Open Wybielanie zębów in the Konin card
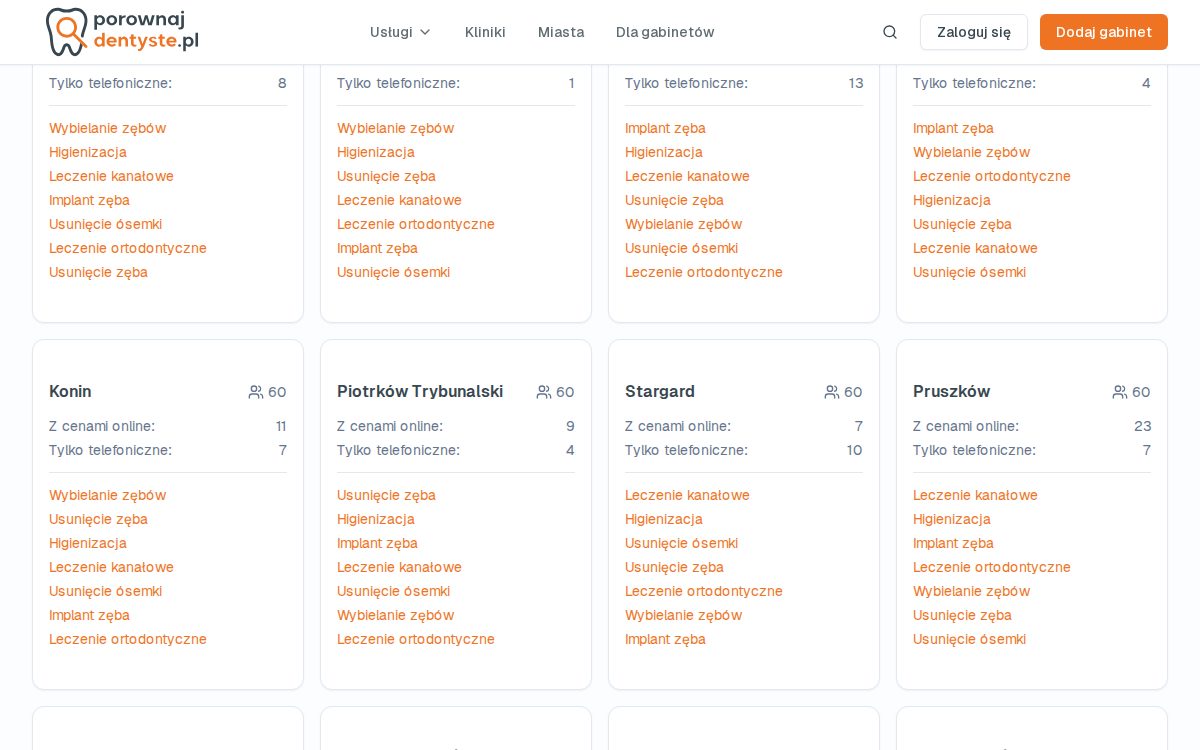This screenshot has width=1200, height=750. click(x=107, y=495)
